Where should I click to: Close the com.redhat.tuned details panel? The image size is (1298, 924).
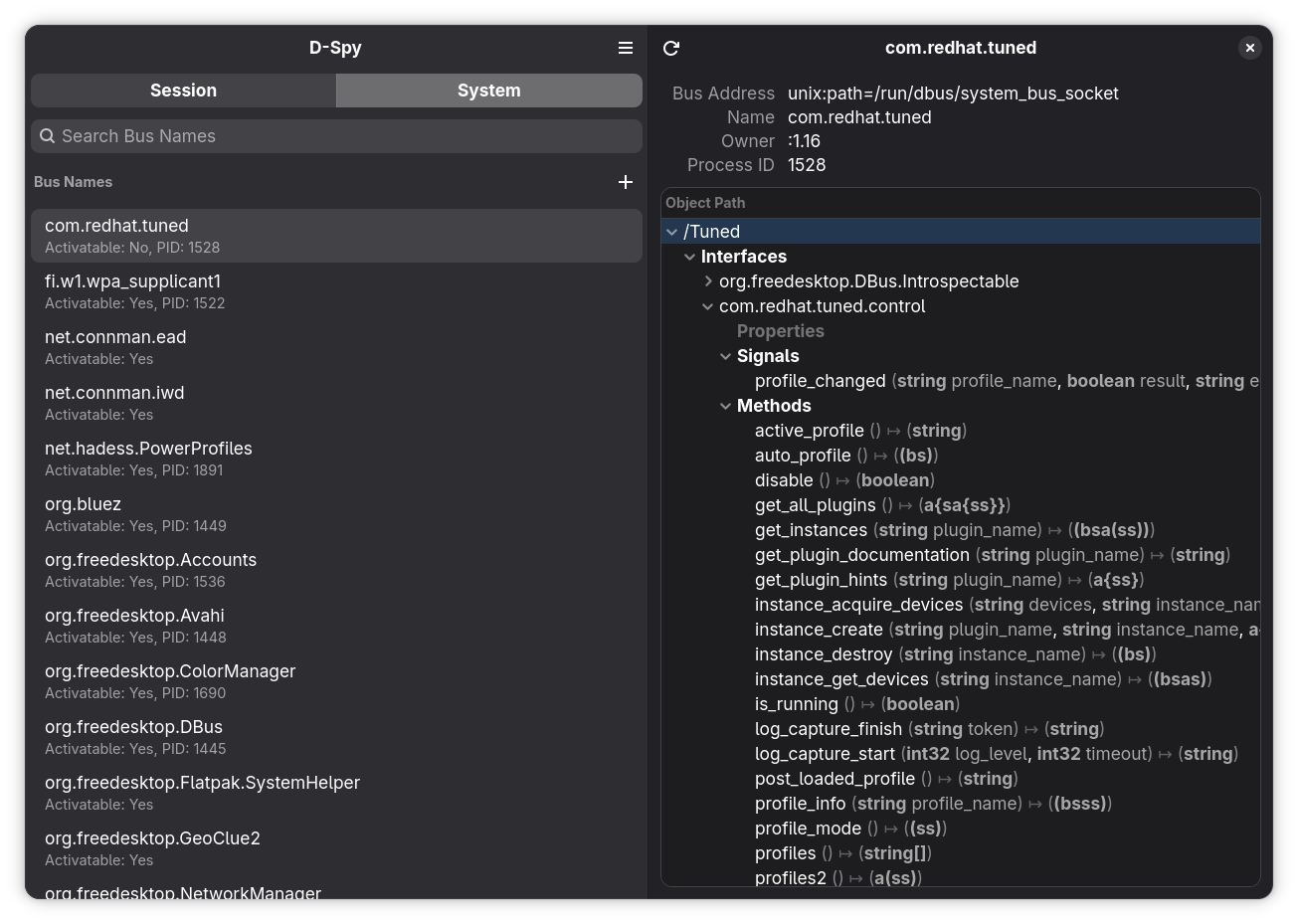[x=1249, y=47]
